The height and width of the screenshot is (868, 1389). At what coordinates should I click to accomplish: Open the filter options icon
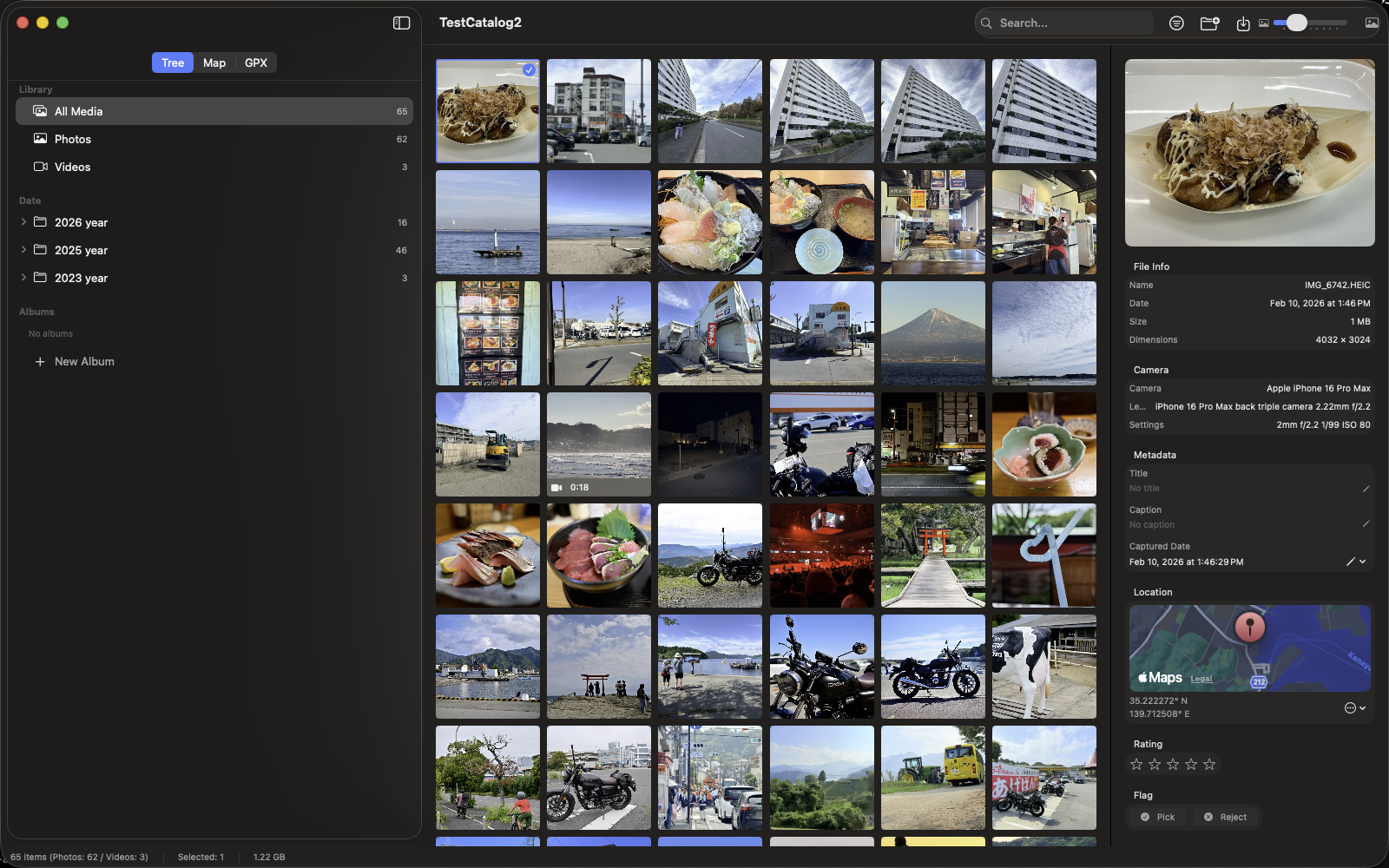(1176, 23)
